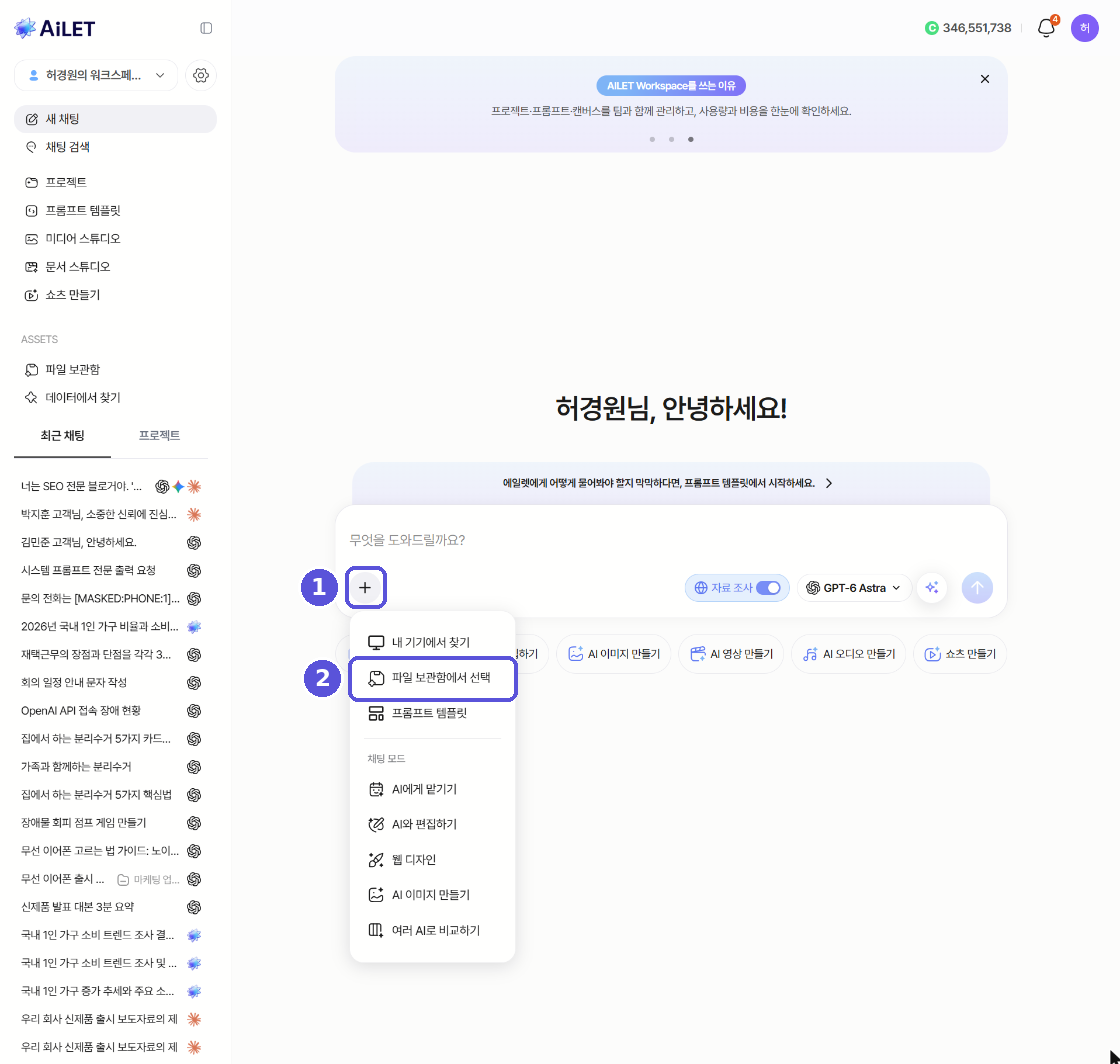The height and width of the screenshot is (1064, 1120).
Task: Open chat 김민준 고객님, 안녕하세요.
Action: pyautogui.click(x=111, y=542)
